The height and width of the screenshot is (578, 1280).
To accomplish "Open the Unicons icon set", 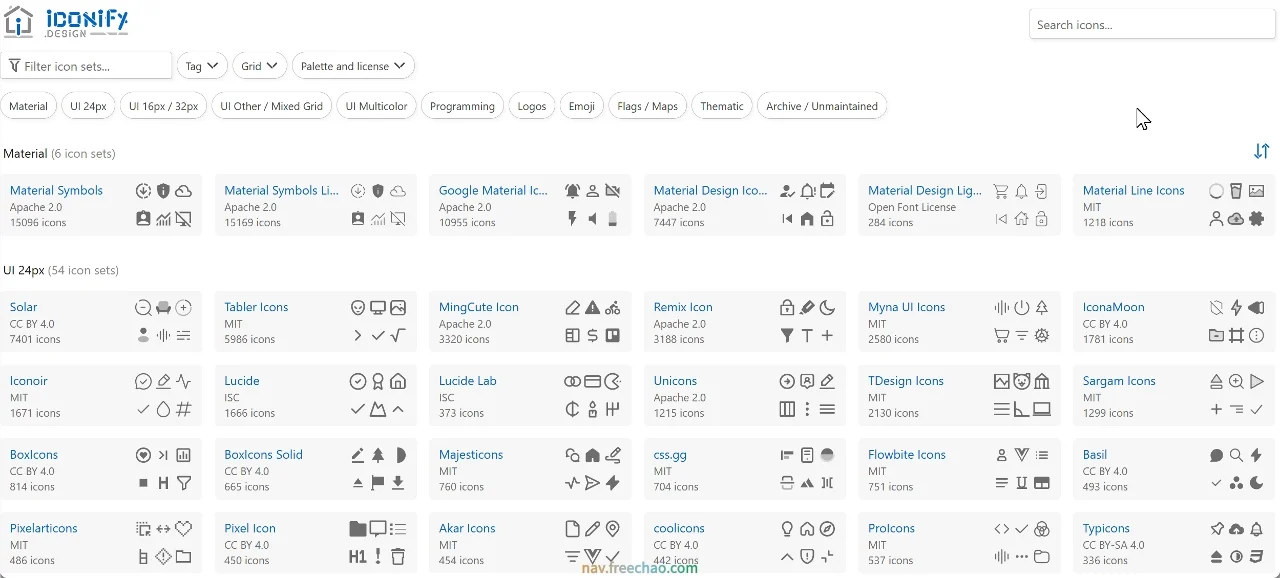I will pos(675,380).
